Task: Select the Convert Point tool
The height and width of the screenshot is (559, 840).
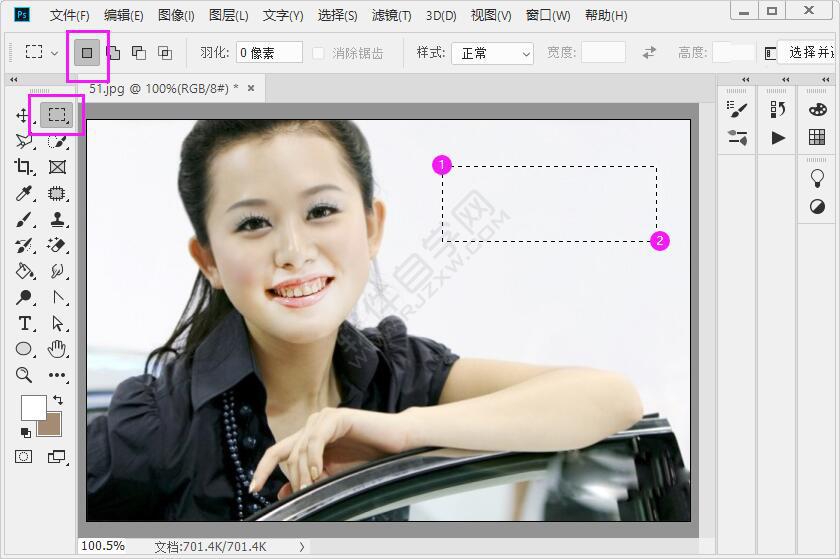Action: (58, 297)
